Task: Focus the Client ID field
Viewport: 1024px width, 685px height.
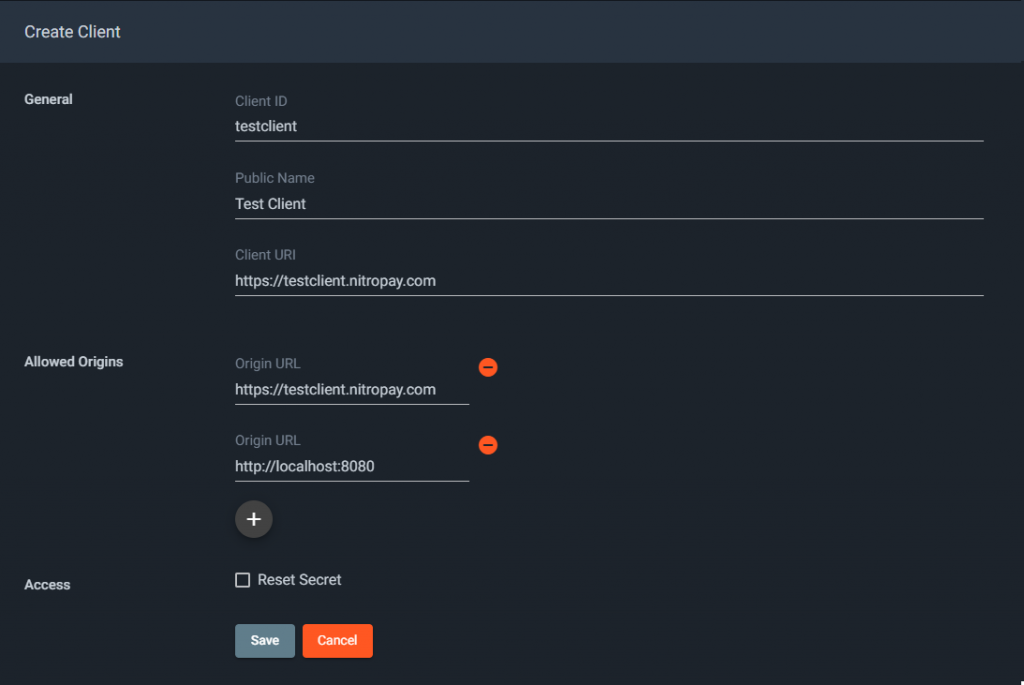Action: (x=609, y=127)
